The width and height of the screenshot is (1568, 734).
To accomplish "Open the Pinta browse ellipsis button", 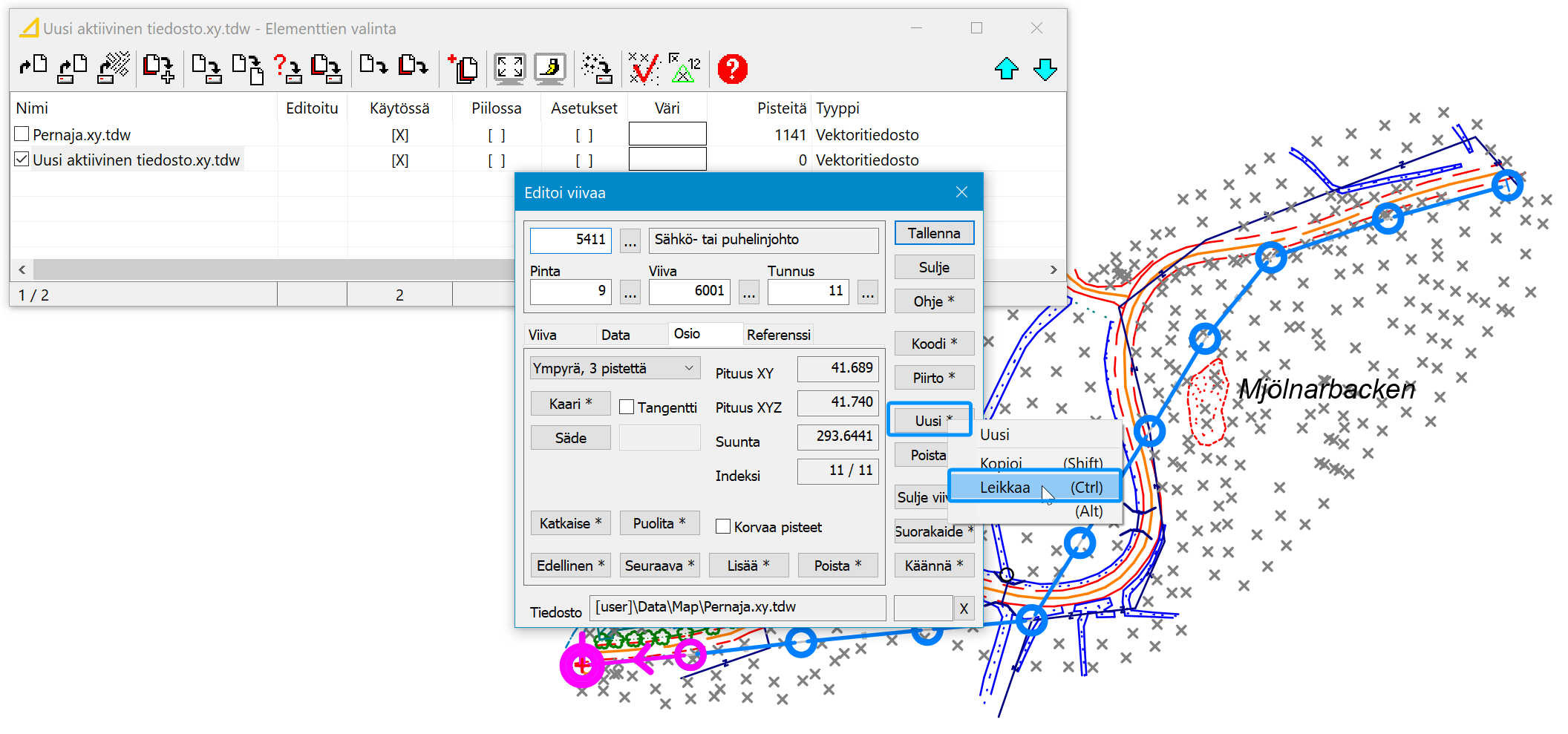I will (x=630, y=292).
